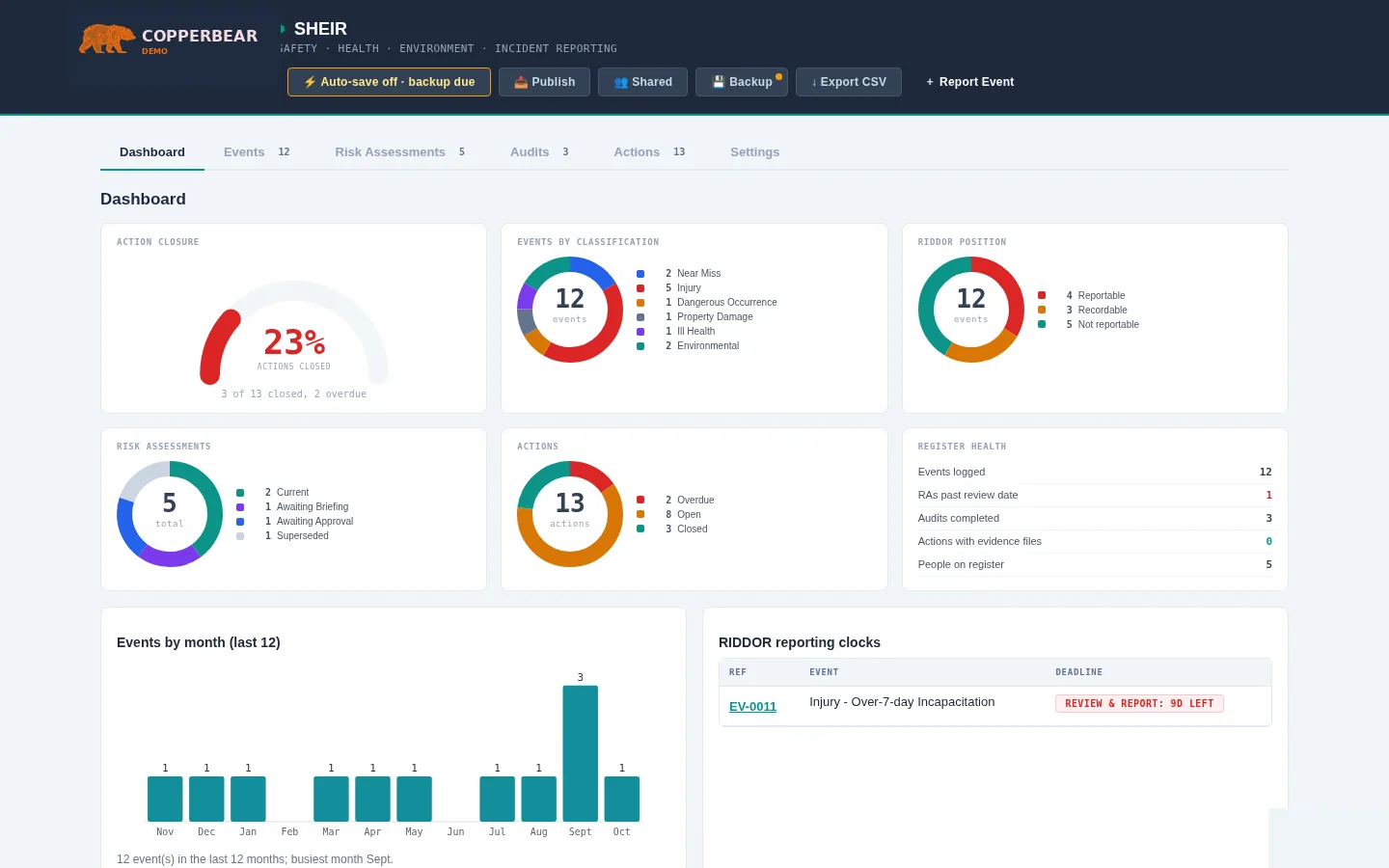Click the Current legend label in Risk Assessments

click(292, 493)
